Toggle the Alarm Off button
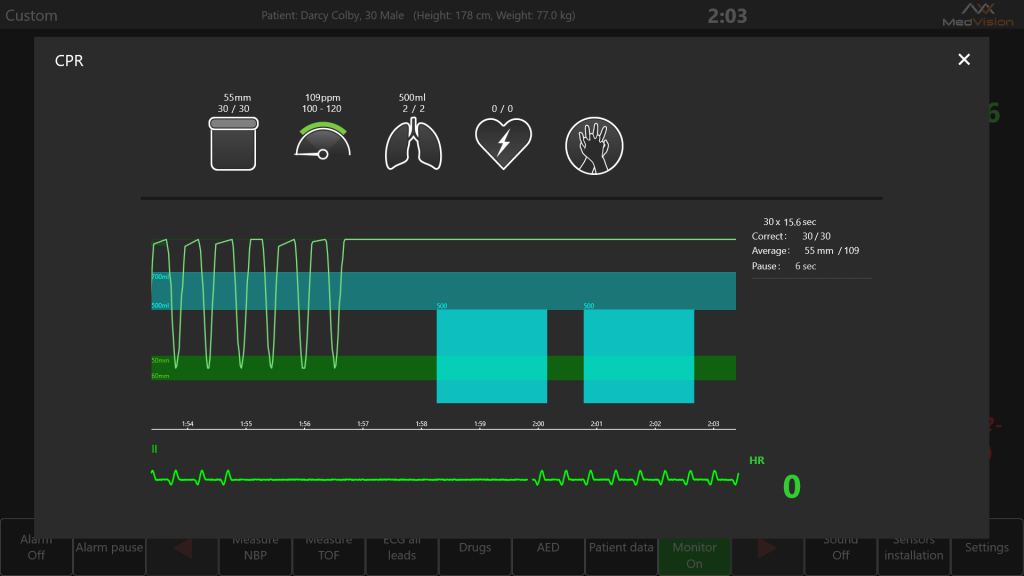 37,547
